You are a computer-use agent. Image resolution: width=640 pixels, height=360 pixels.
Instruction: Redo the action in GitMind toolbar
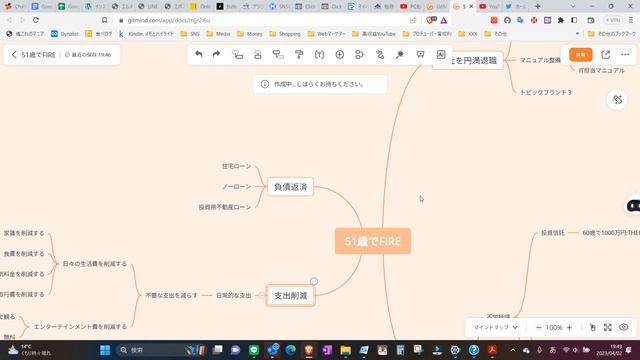point(216,54)
